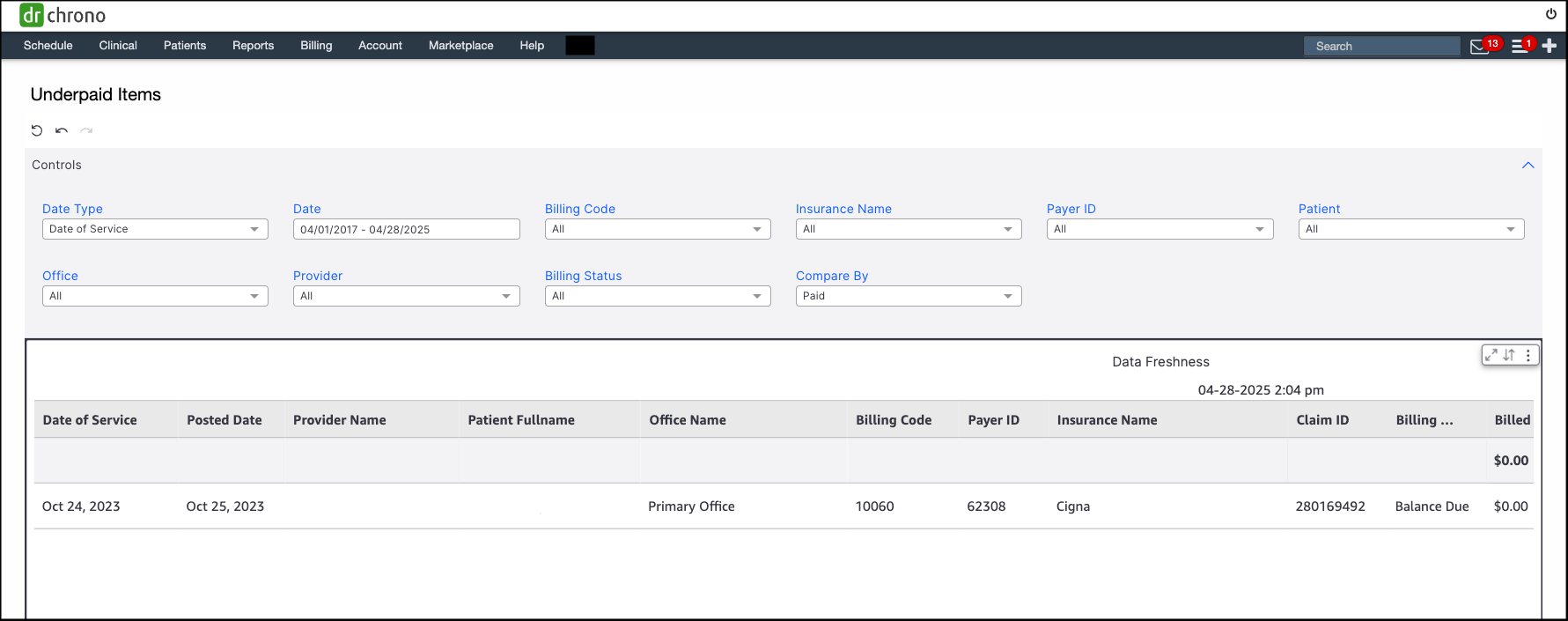Open the Compare By dropdown
The width and height of the screenshot is (1568, 621).
click(909, 296)
